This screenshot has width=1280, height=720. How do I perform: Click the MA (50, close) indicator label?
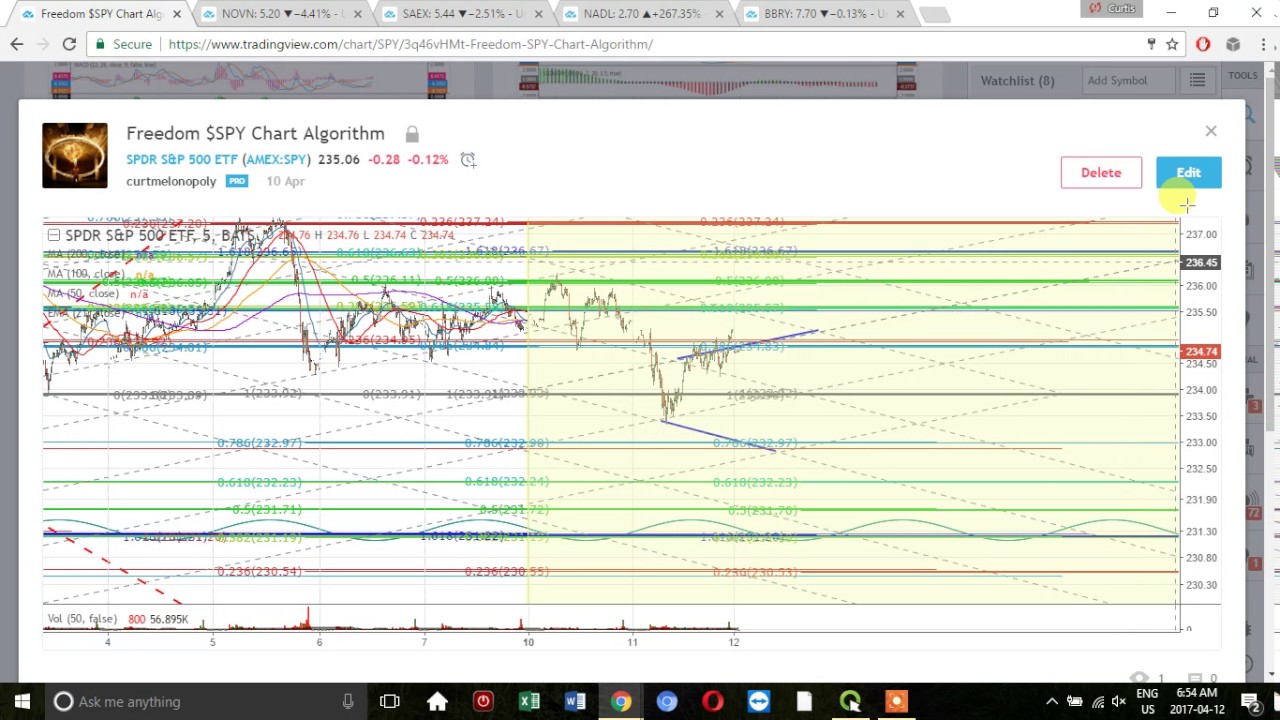(x=83, y=294)
